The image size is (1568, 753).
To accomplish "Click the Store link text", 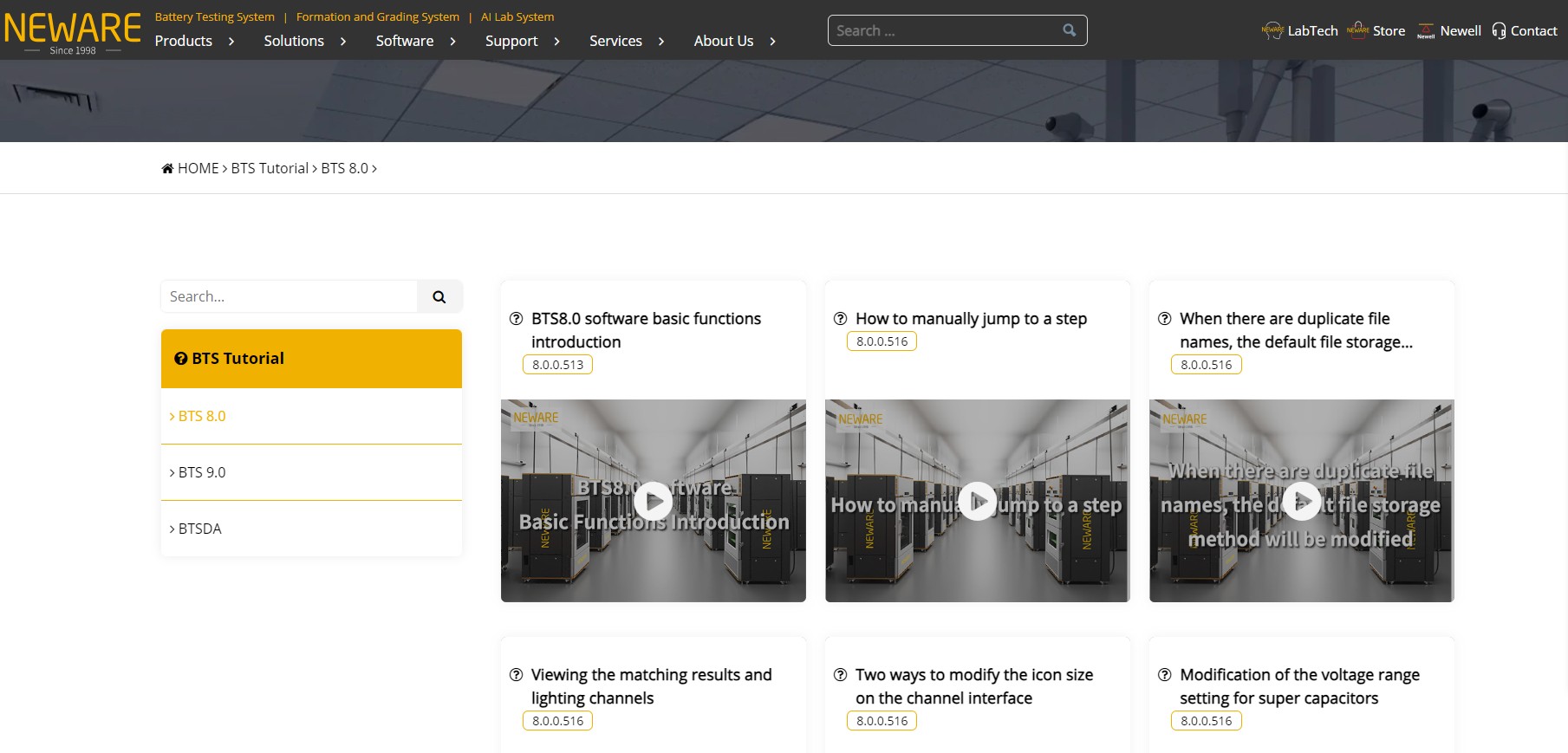I will point(1389,31).
